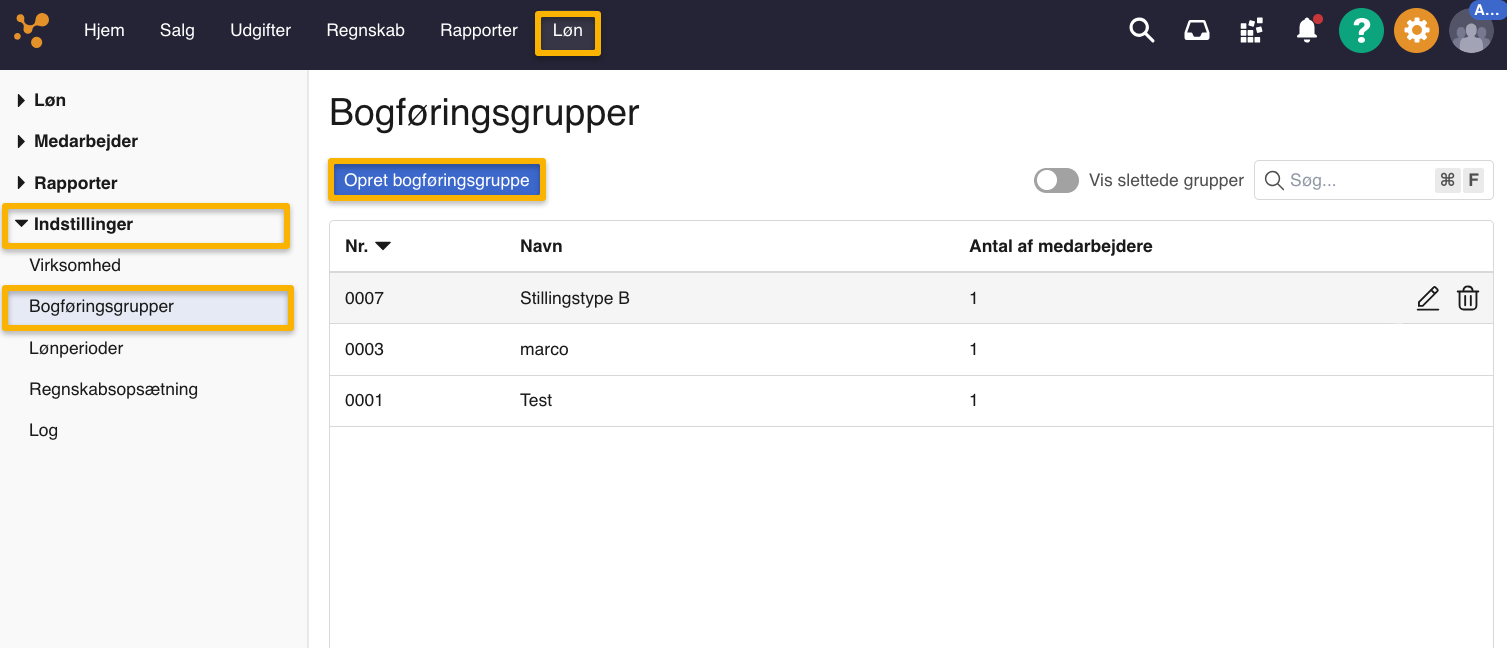Open Lønperioder in the sidebar

[76, 348]
